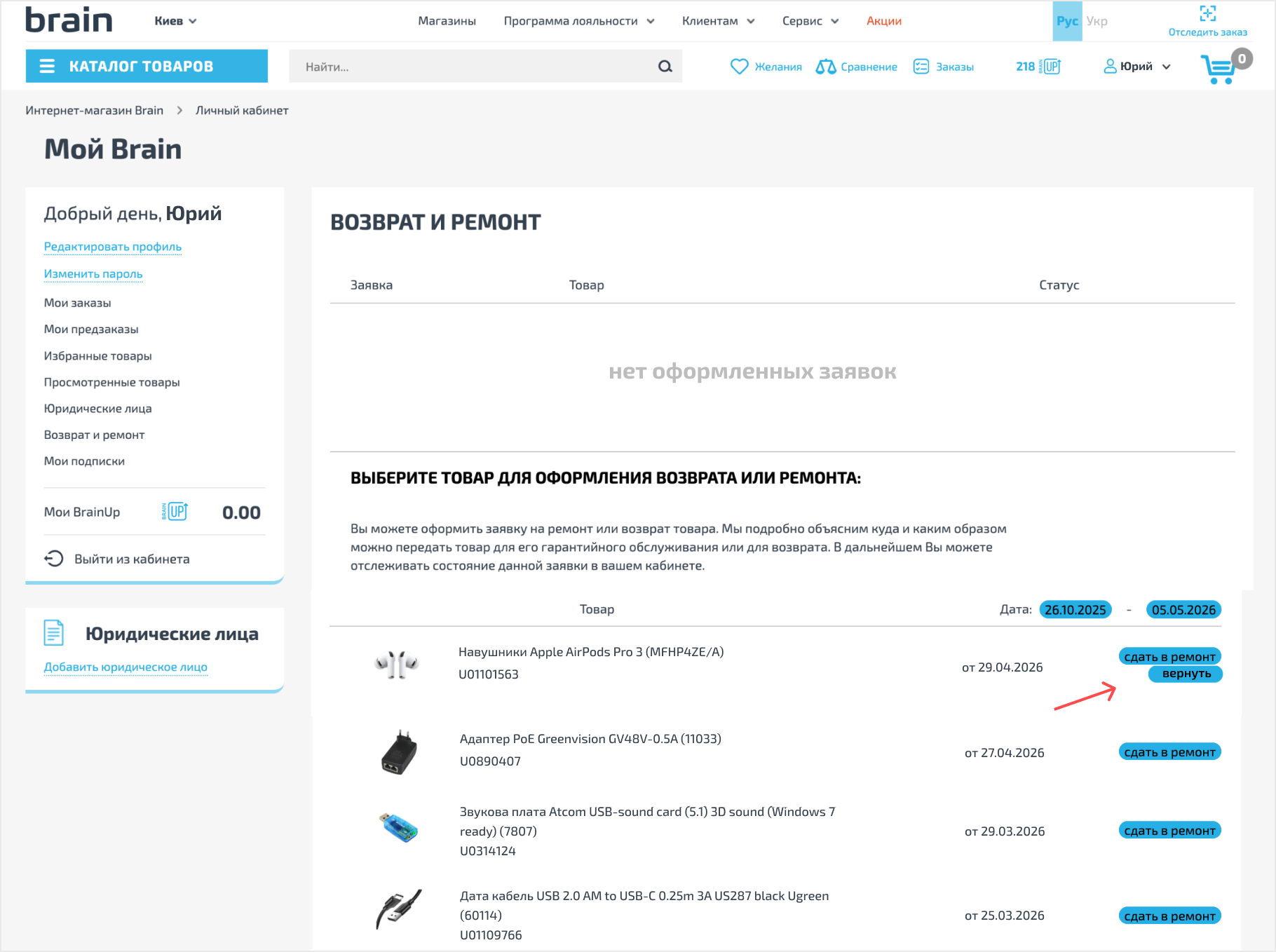
Task: Click сдать в ремонт for Atcom sound card
Action: (1169, 830)
